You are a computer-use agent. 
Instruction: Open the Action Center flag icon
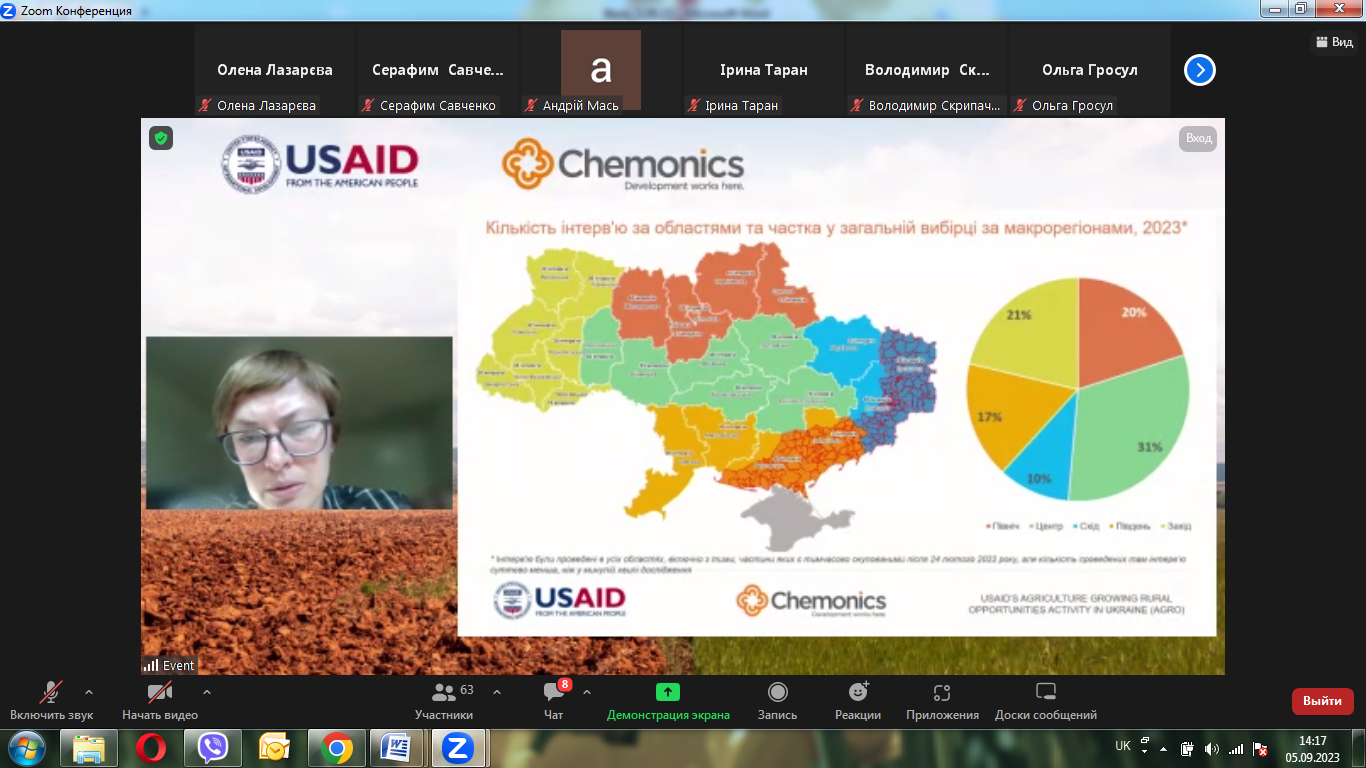pyautogui.click(x=1261, y=749)
